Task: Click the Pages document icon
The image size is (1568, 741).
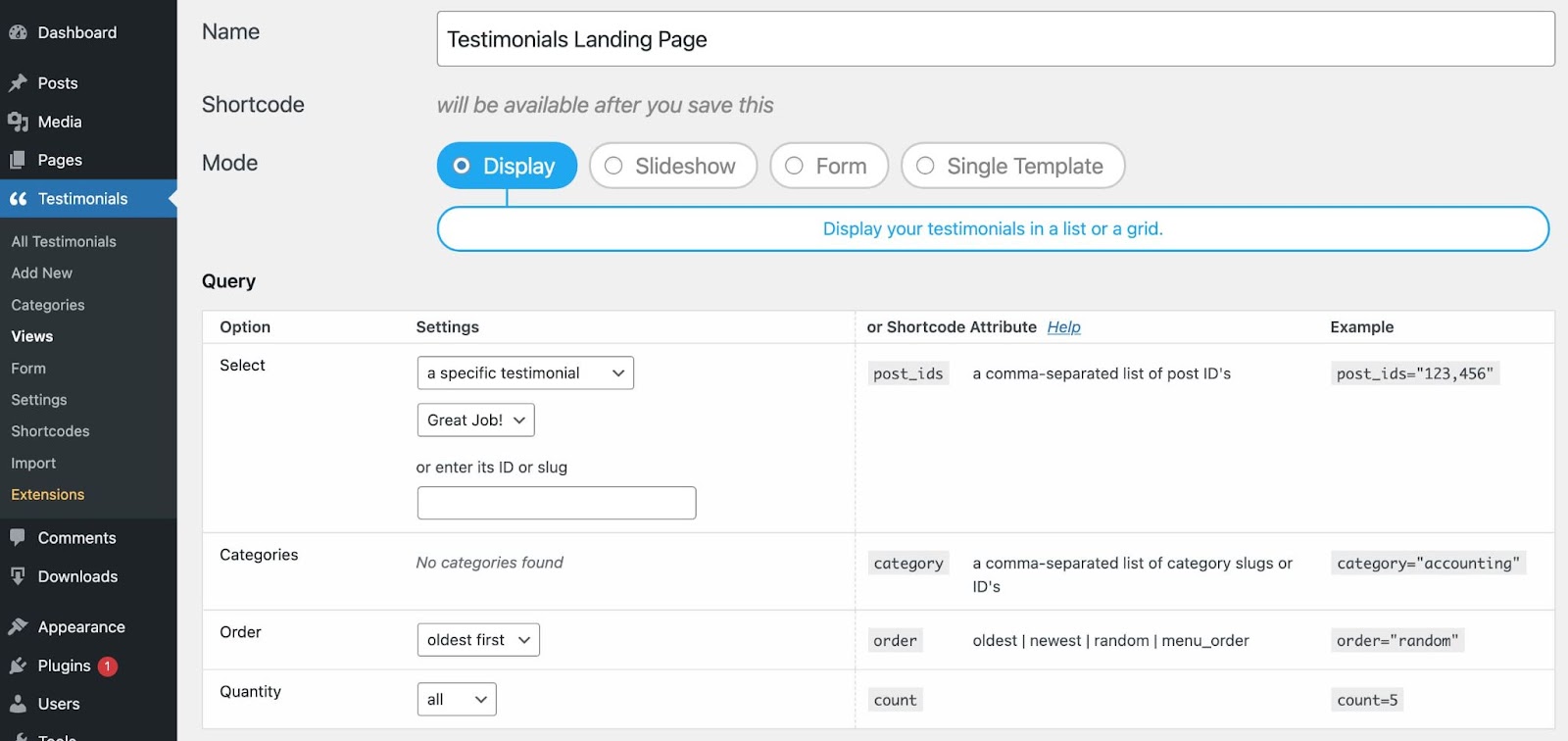Action: 18,160
